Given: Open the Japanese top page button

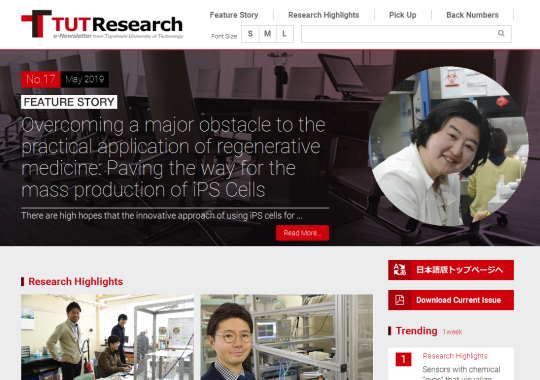Looking at the screenshot, I should 451,270.
